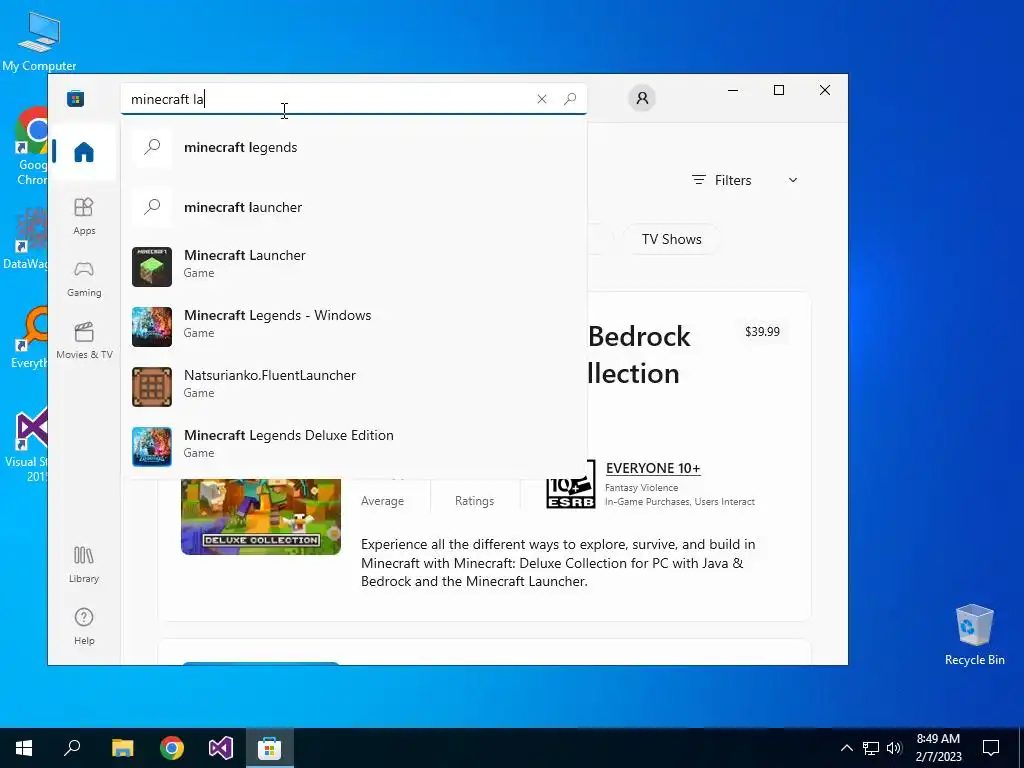The width and height of the screenshot is (1024, 768).
Task: Select Minecraft Legends Deluxe Edition icon
Action: [152, 447]
